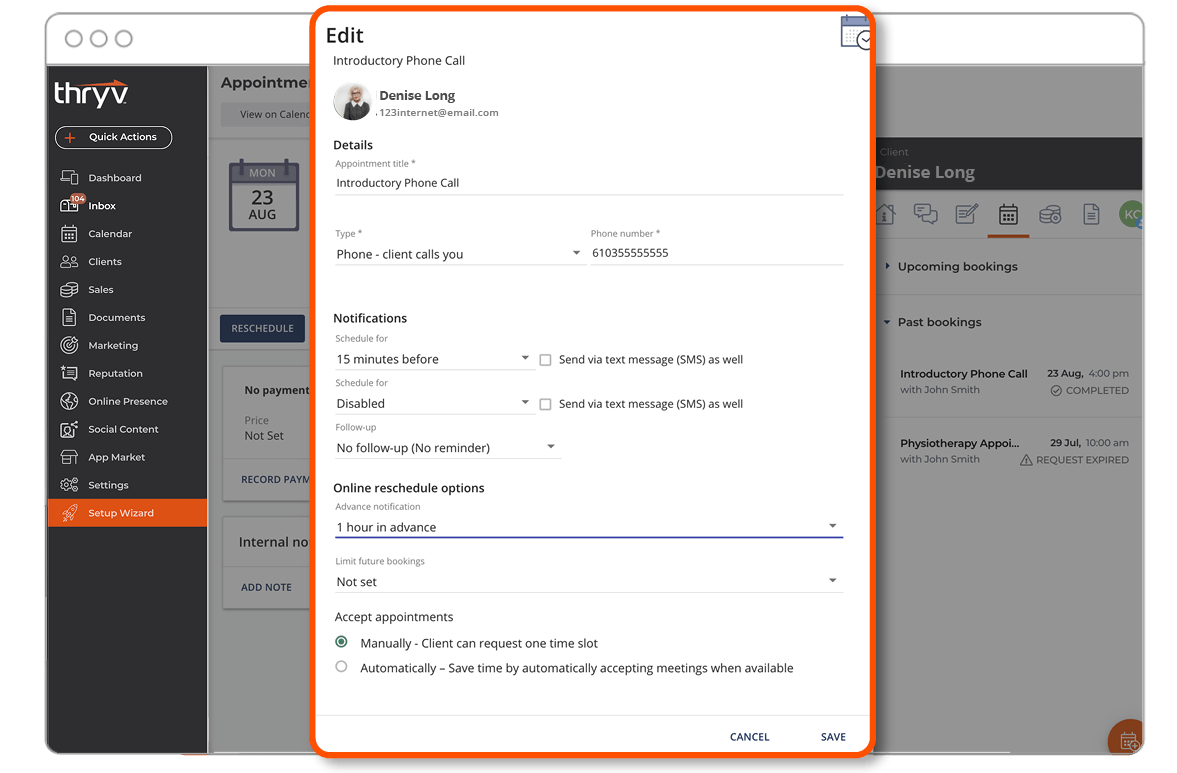This screenshot has width=1177, height=773.
Task: Enable SMS for 15 minutes before reminder
Action: tap(546, 360)
